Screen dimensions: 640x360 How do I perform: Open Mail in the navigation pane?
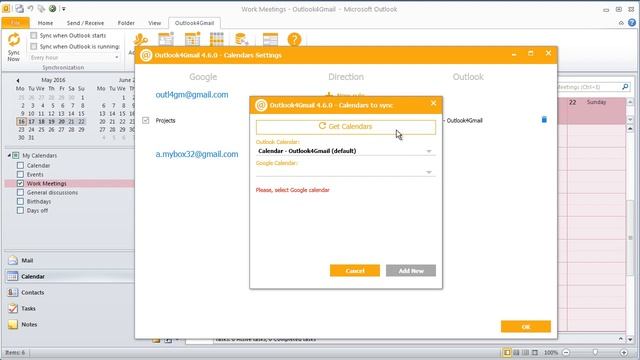coord(69,260)
